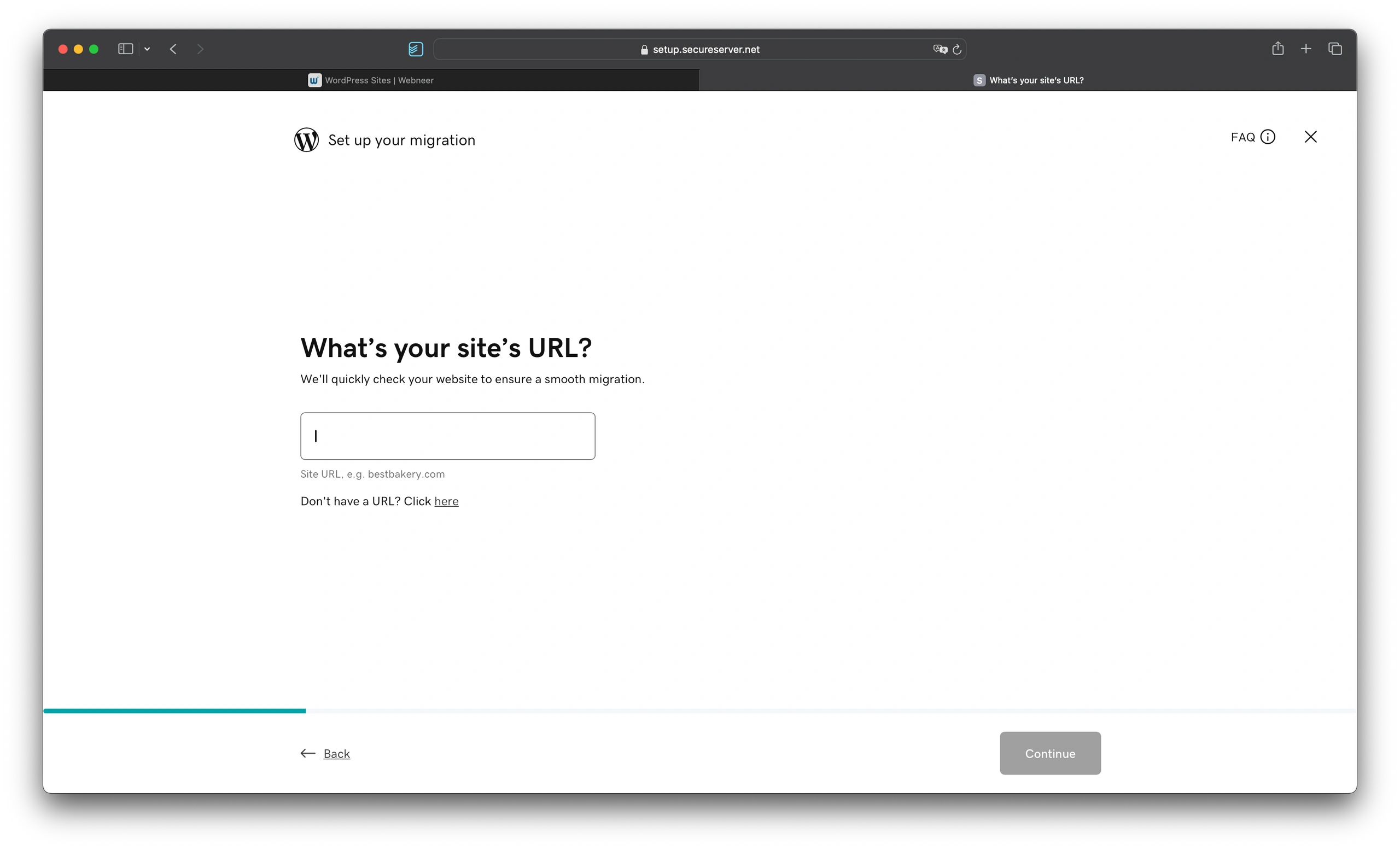Click the translate icon in address bar
Screen dimensions: 1400x850
click(940, 49)
